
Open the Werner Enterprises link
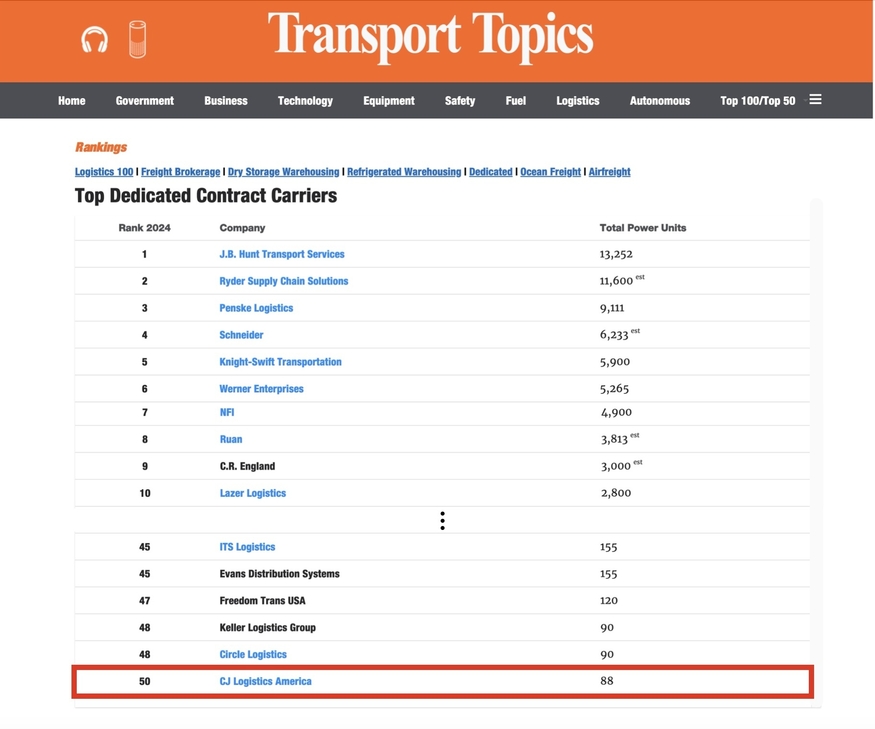(x=261, y=389)
